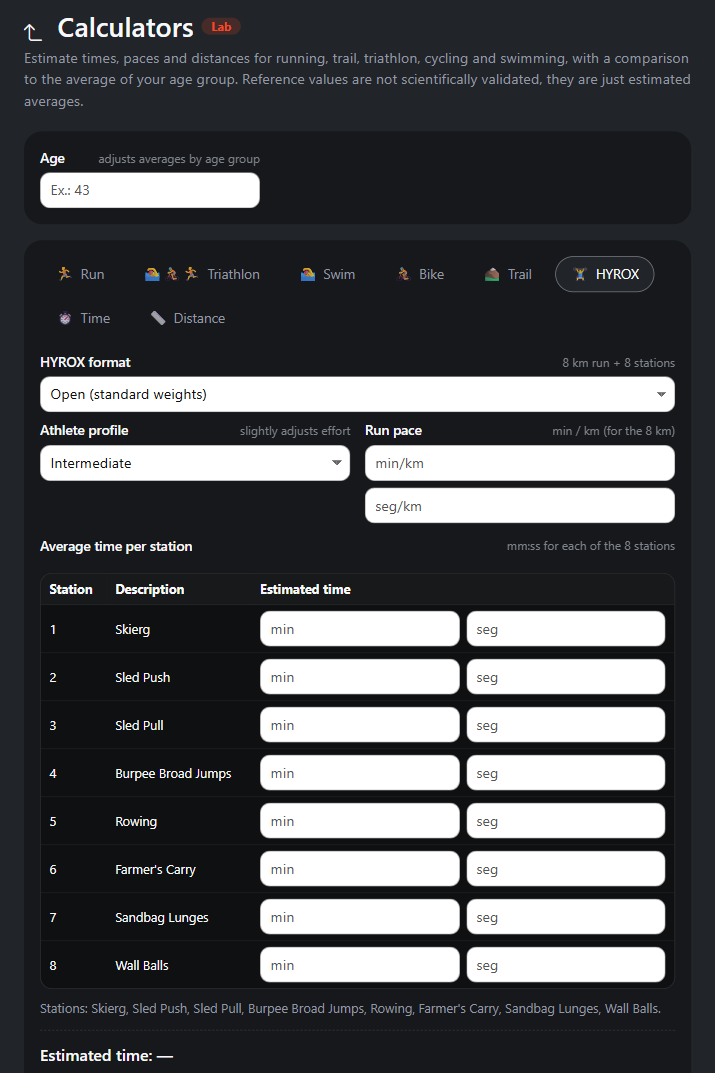Viewport: 715px width, 1073px height.
Task: Click the 'Station' column header
Action: pos(70,589)
